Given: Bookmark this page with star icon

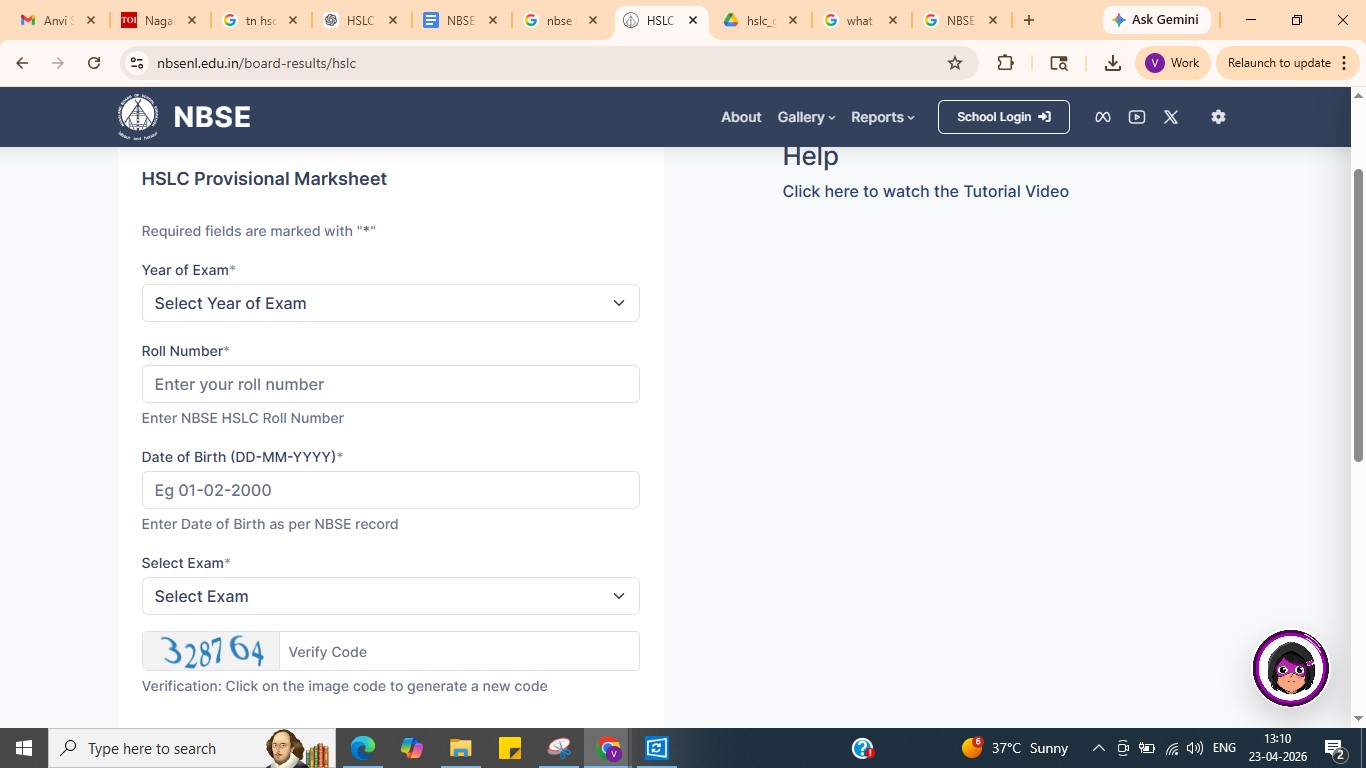Looking at the screenshot, I should click(x=955, y=63).
